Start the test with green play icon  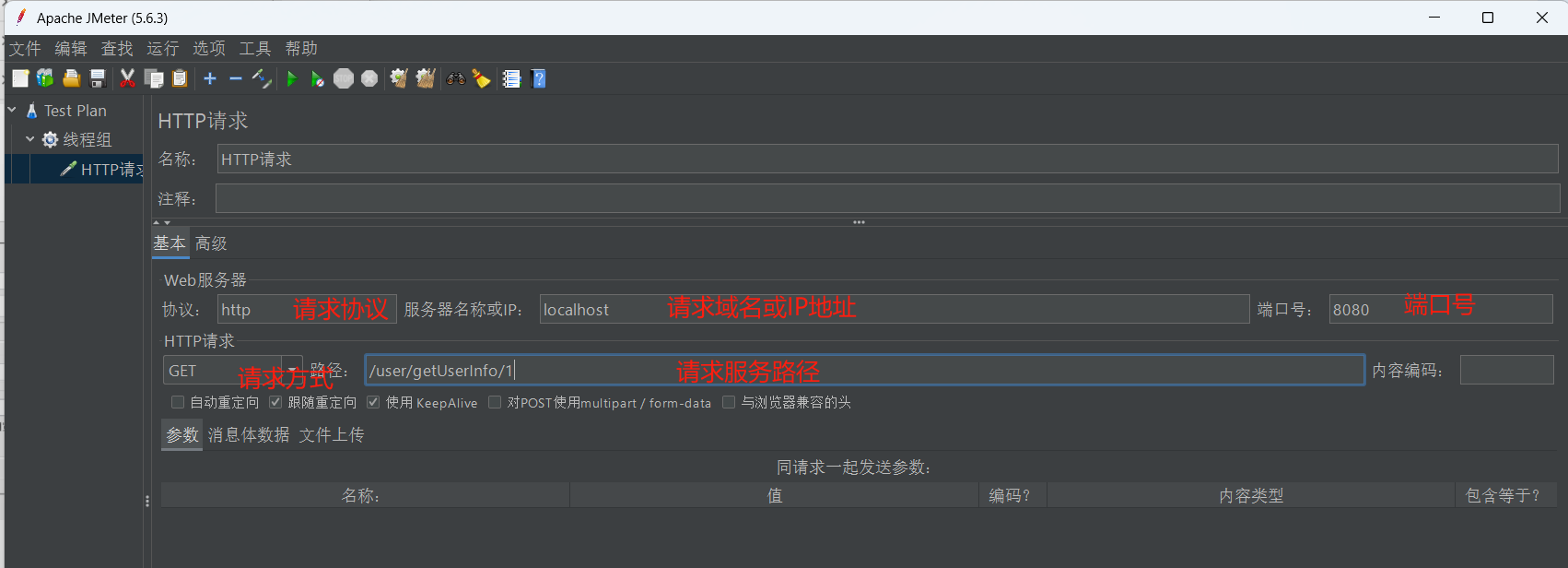(x=291, y=78)
